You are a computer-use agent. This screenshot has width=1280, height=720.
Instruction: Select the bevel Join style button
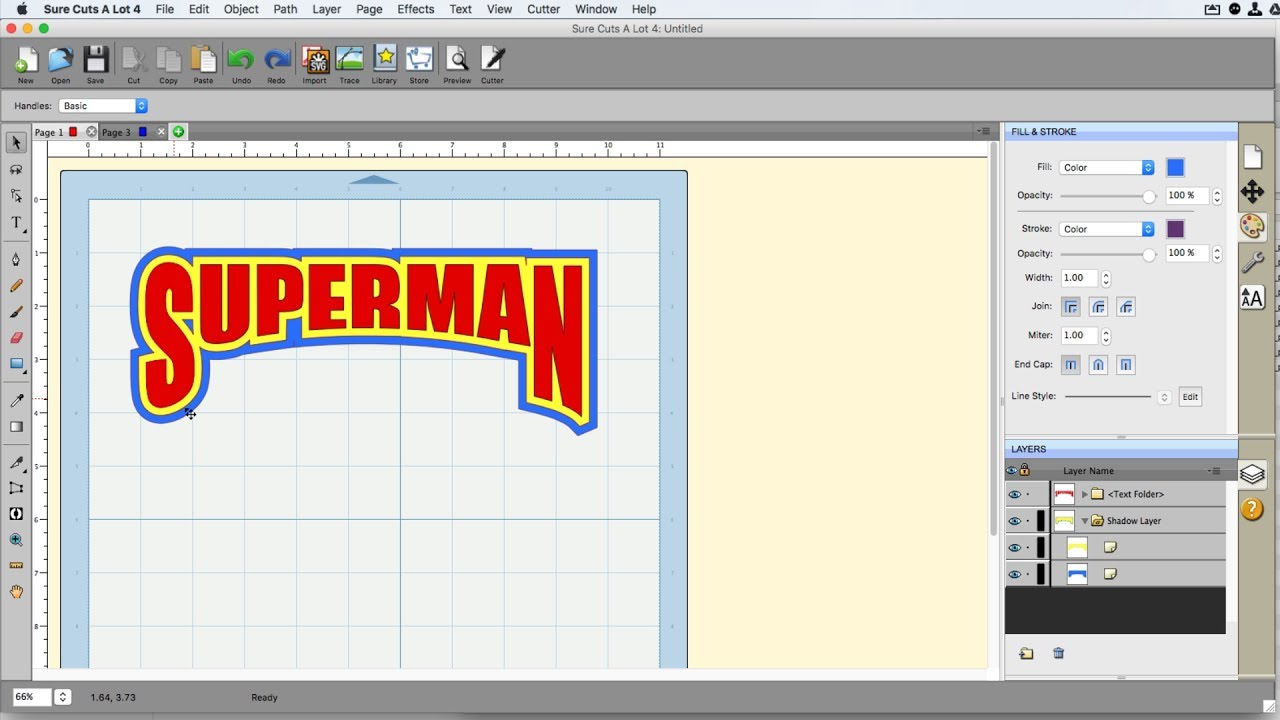tap(1126, 307)
